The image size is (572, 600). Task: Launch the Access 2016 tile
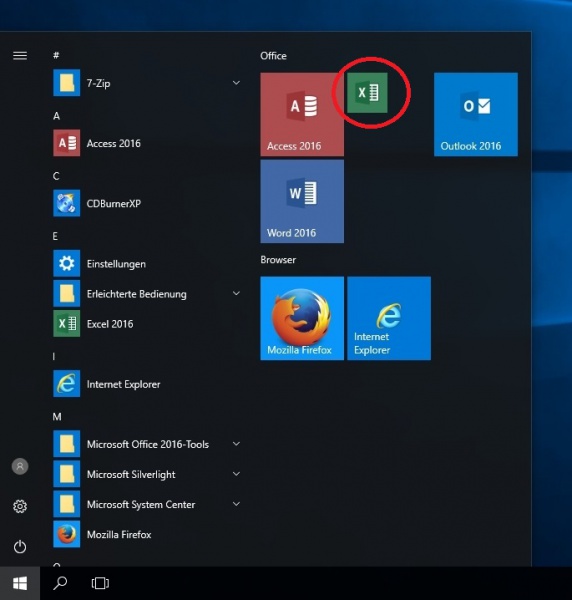click(x=302, y=114)
